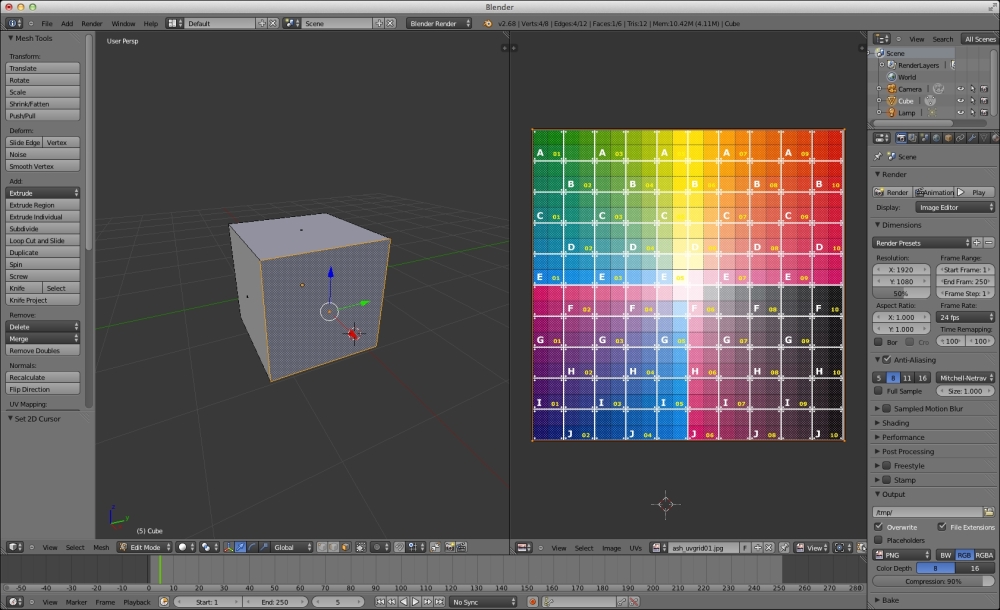Toggle visibility eye for Cube in outliner

click(x=960, y=101)
